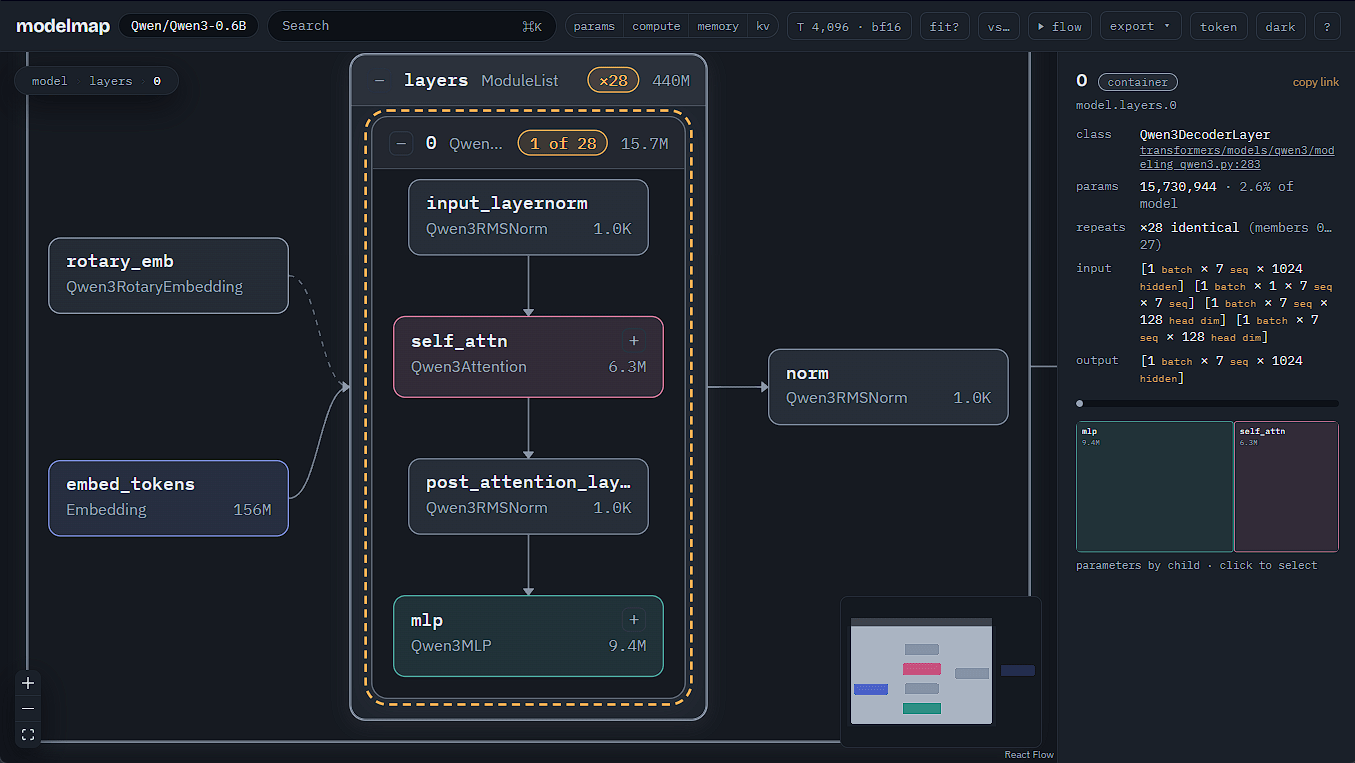Click the container type badge in details
Screen dimensions: 1355x763
click(x=1138, y=82)
